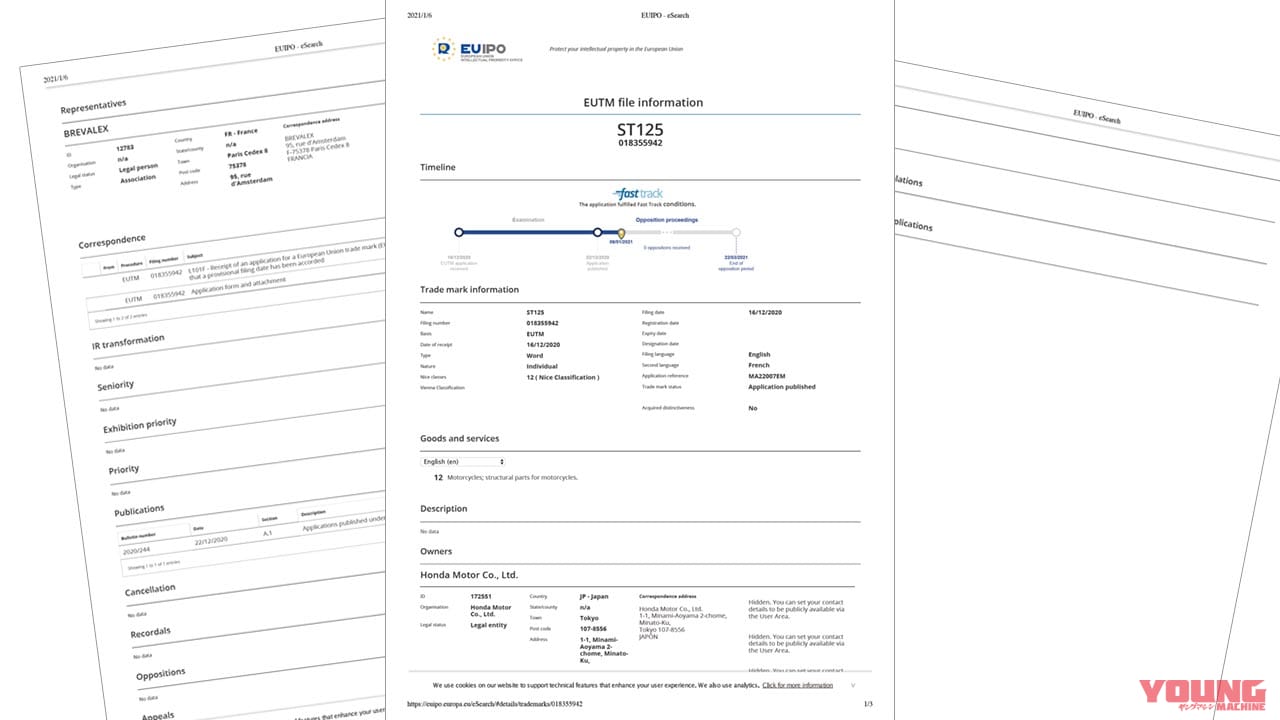Click the Opposition proceedings label
Screen dimensions: 1280x720
tap(666, 219)
